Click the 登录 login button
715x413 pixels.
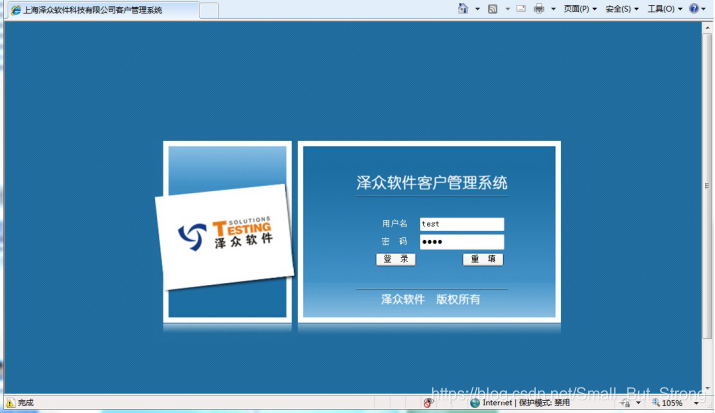(396, 259)
